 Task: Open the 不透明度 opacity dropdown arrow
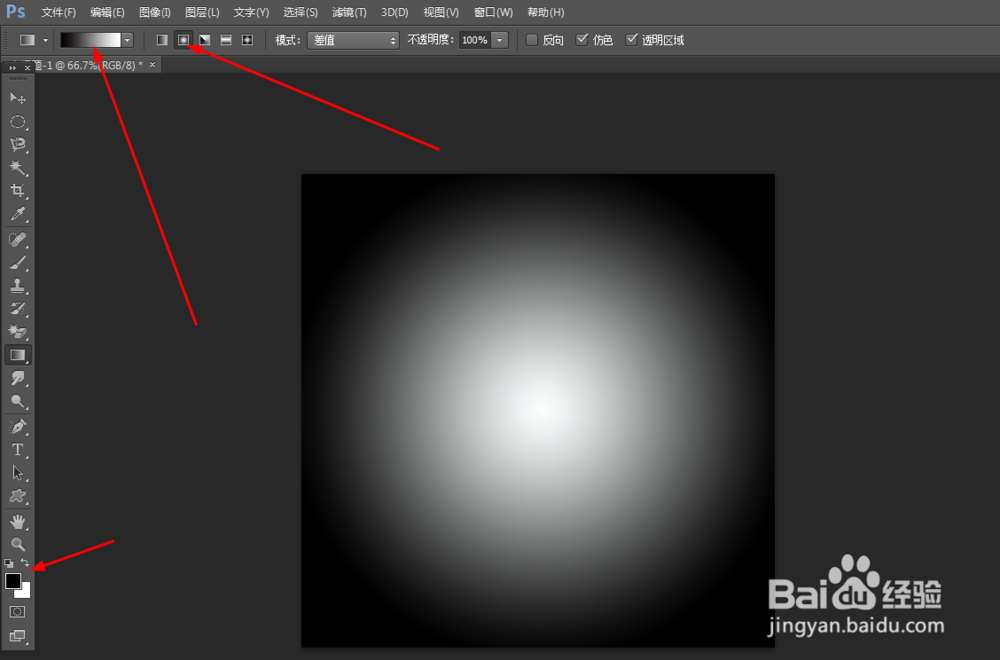coord(500,40)
